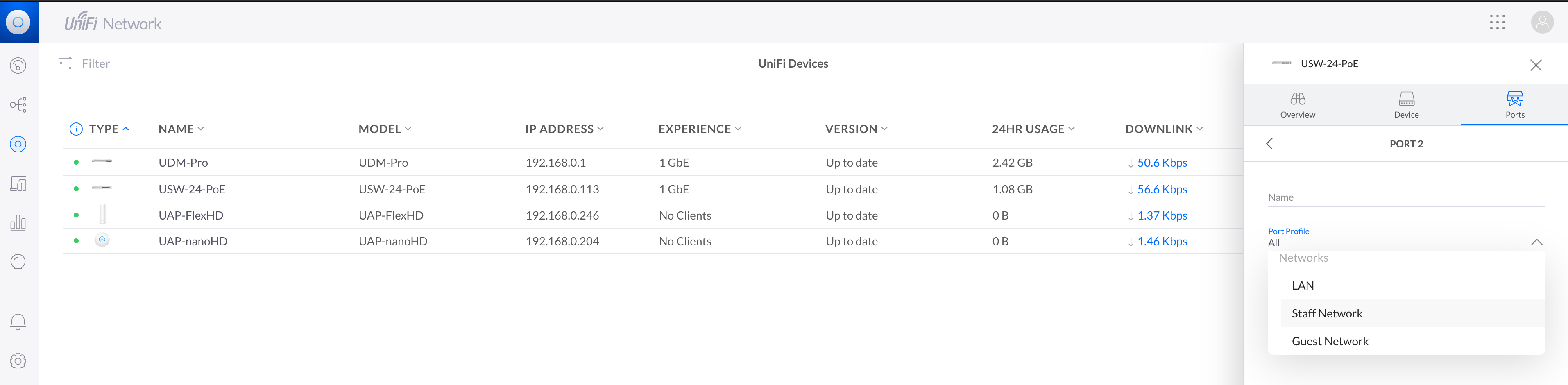The image size is (1568, 385).
Task: Select the UDM-Pro name cell
Action: click(183, 162)
